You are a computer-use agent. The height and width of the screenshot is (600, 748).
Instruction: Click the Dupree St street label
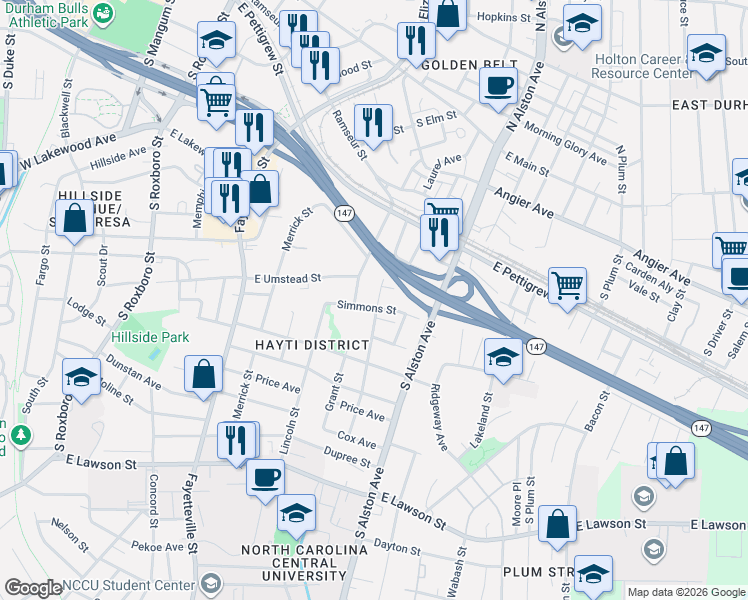tap(347, 457)
